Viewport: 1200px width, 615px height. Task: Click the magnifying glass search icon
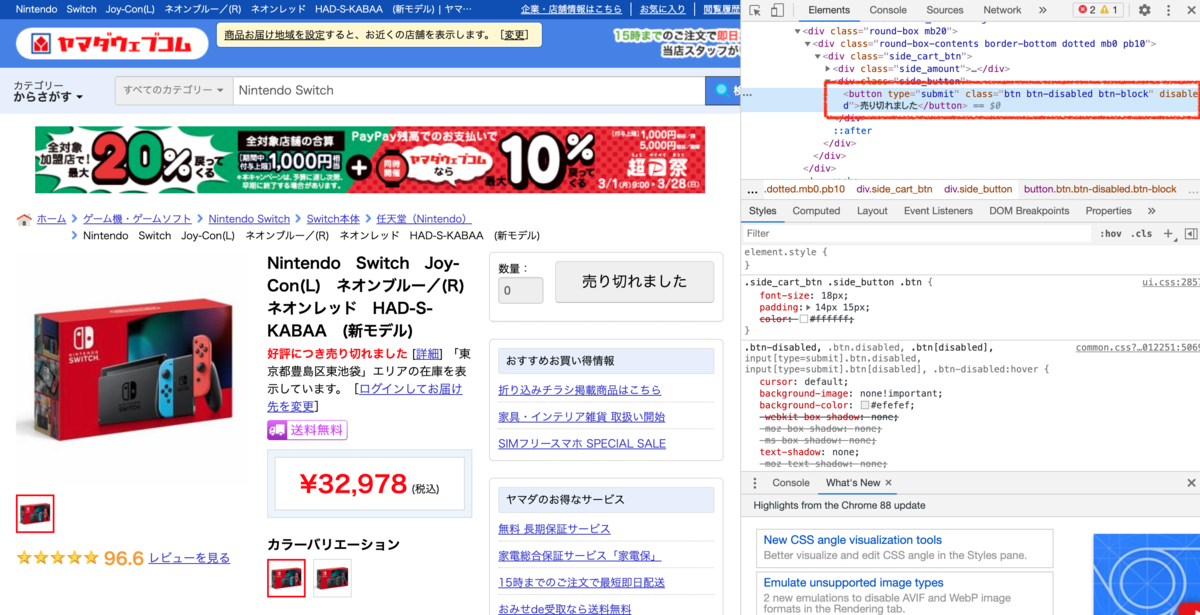coord(722,90)
